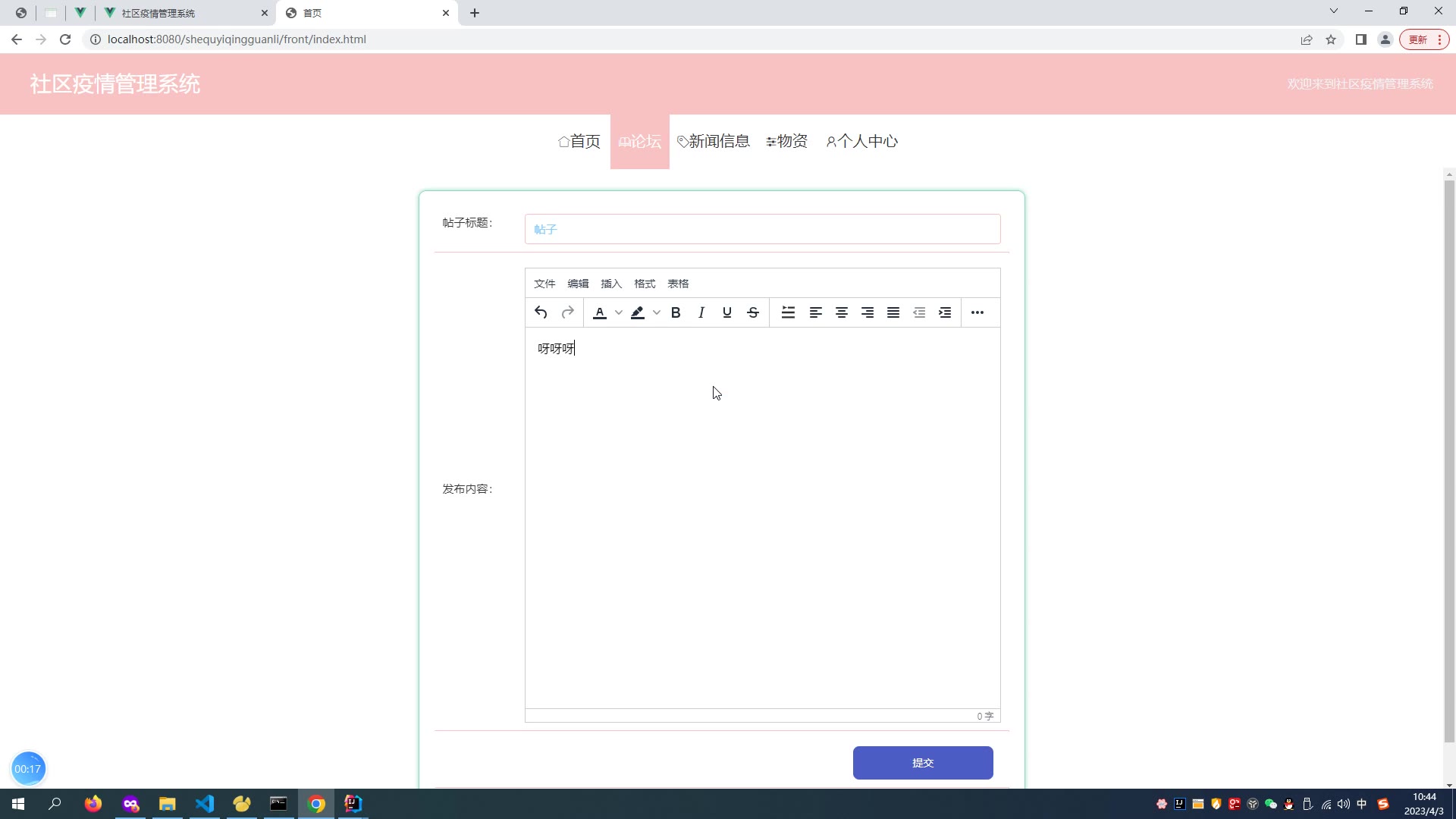This screenshot has height=819, width=1456.
Task: Toggle strikethrough formatting
Action: (x=753, y=312)
